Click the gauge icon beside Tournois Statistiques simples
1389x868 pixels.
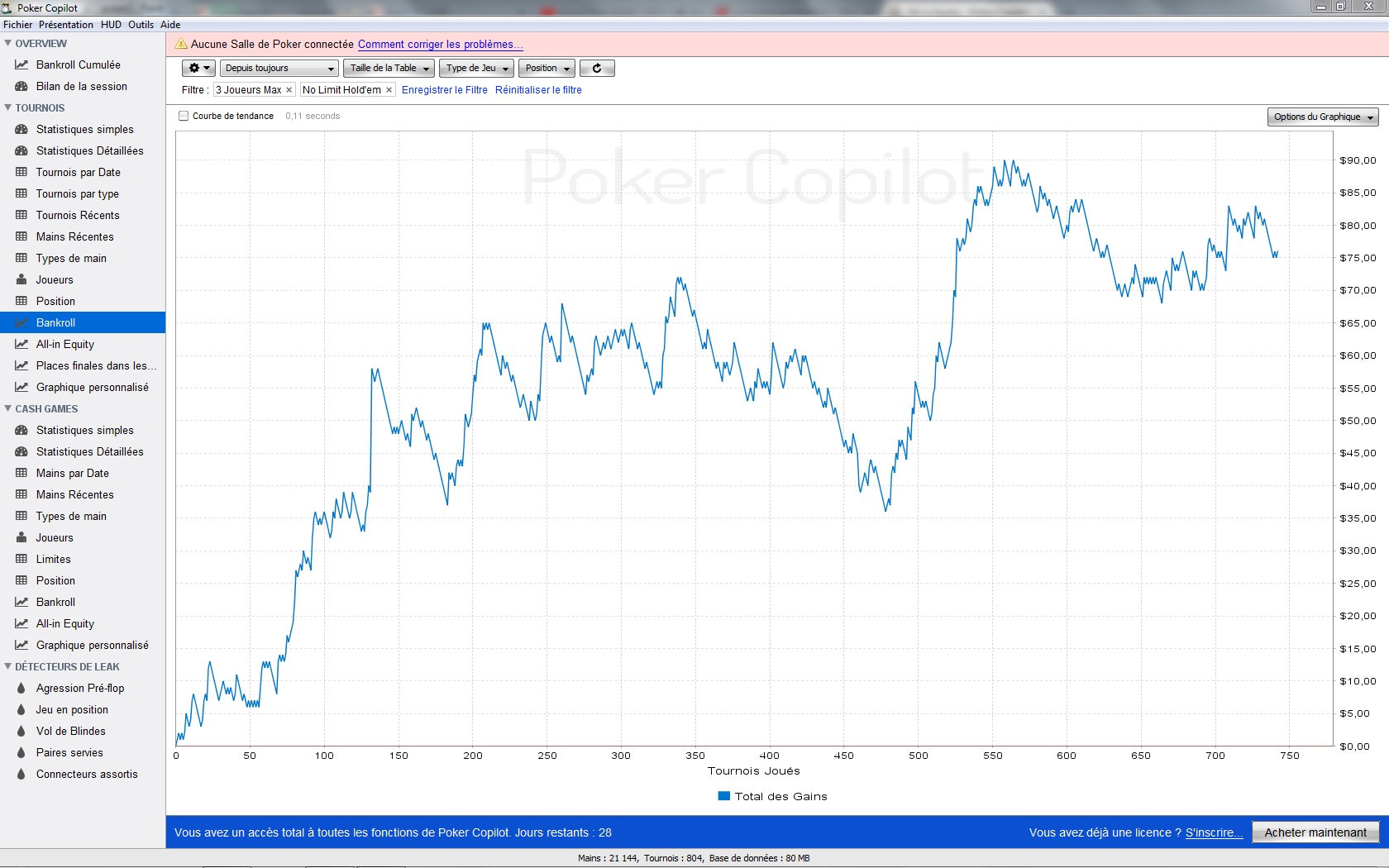(21, 129)
